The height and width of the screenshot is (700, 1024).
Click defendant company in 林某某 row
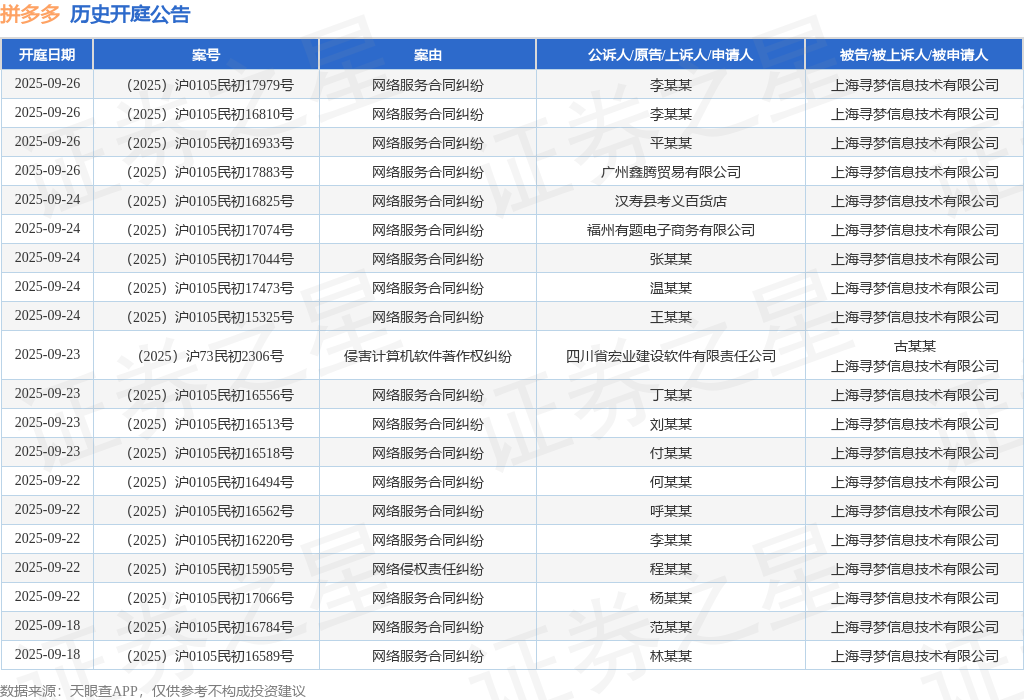pyautogui.click(x=914, y=656)
